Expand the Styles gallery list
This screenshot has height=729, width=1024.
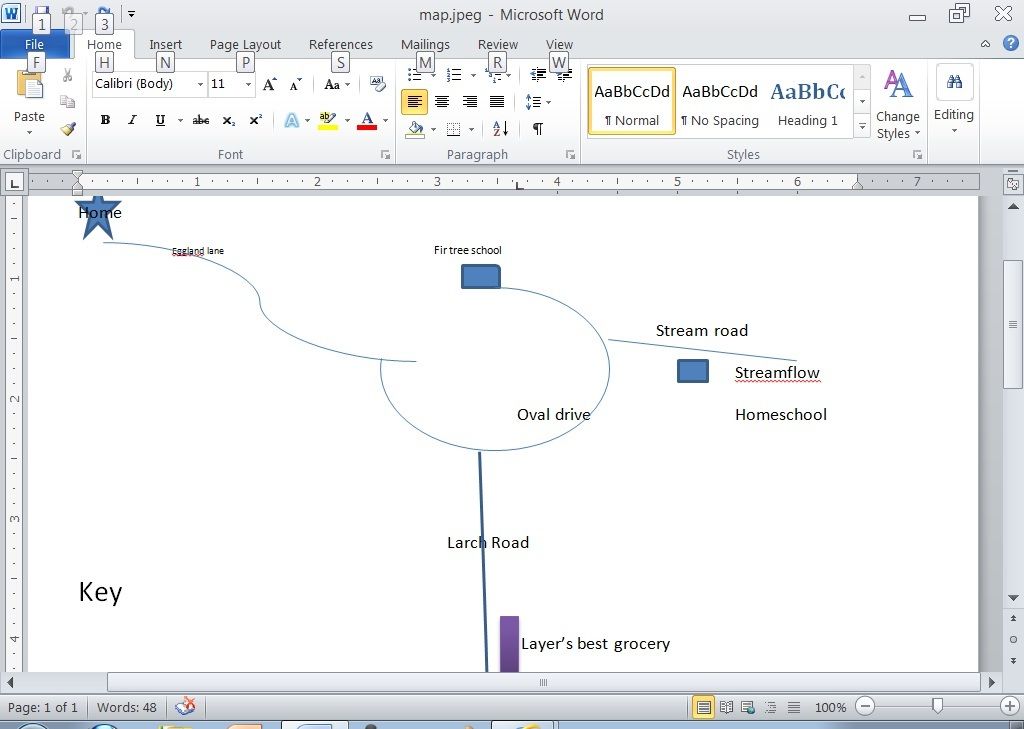coord(862,126)
